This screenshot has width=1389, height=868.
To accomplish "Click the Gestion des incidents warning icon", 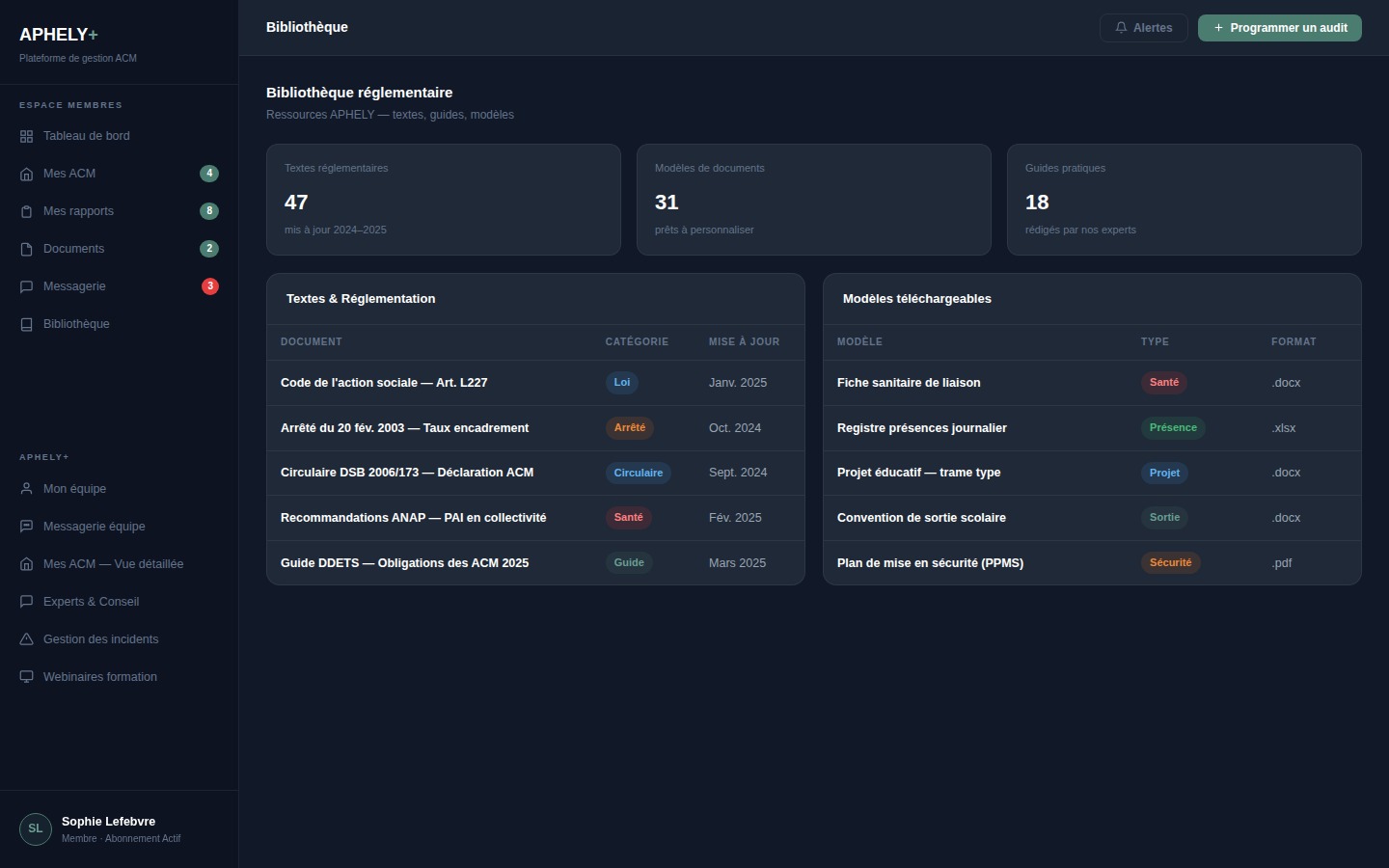I will (x=26, y=640).
